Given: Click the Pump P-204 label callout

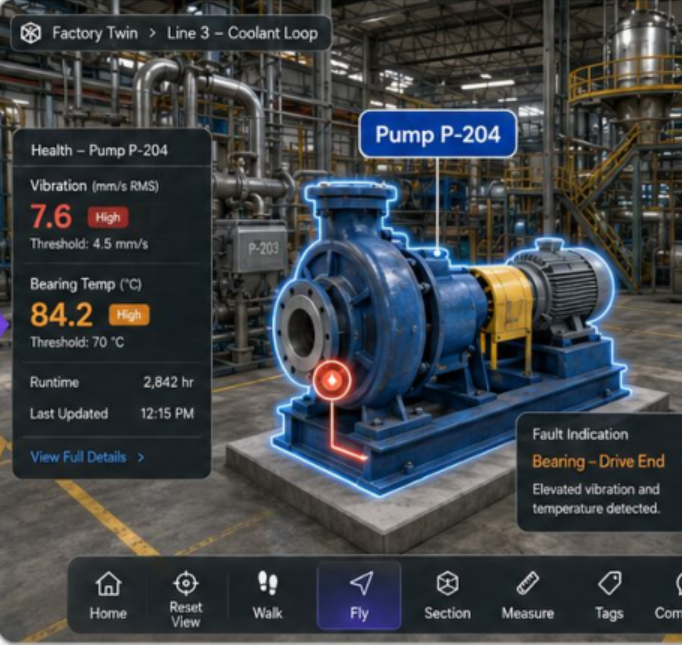Looking at the screenshot, I should click(438, 134).
